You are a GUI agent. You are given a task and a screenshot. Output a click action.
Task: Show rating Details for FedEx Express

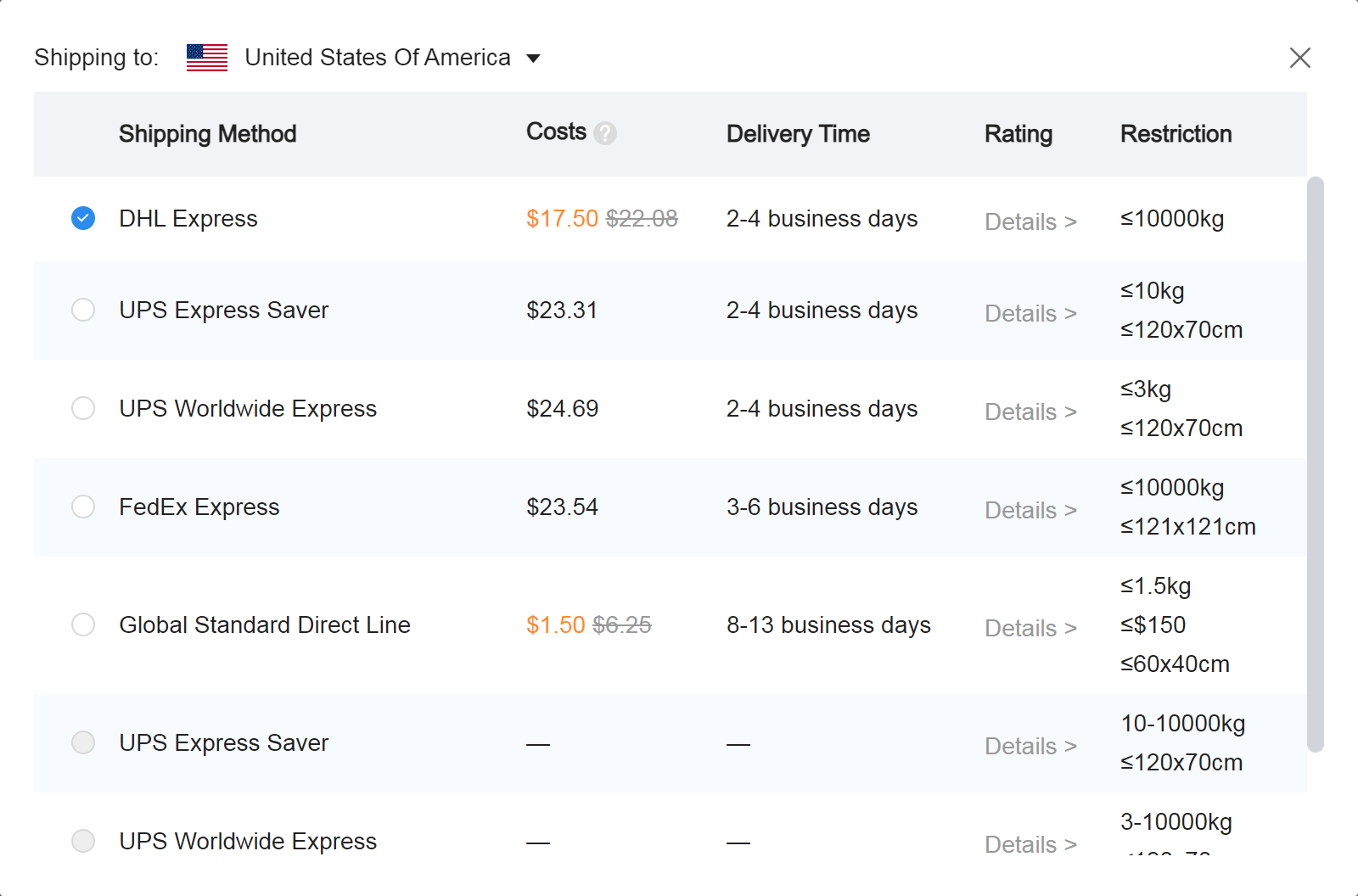tap(1030, 510)
